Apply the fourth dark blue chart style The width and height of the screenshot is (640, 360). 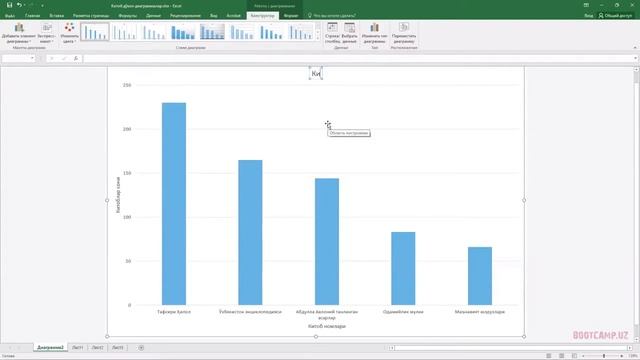click(183, 32)
